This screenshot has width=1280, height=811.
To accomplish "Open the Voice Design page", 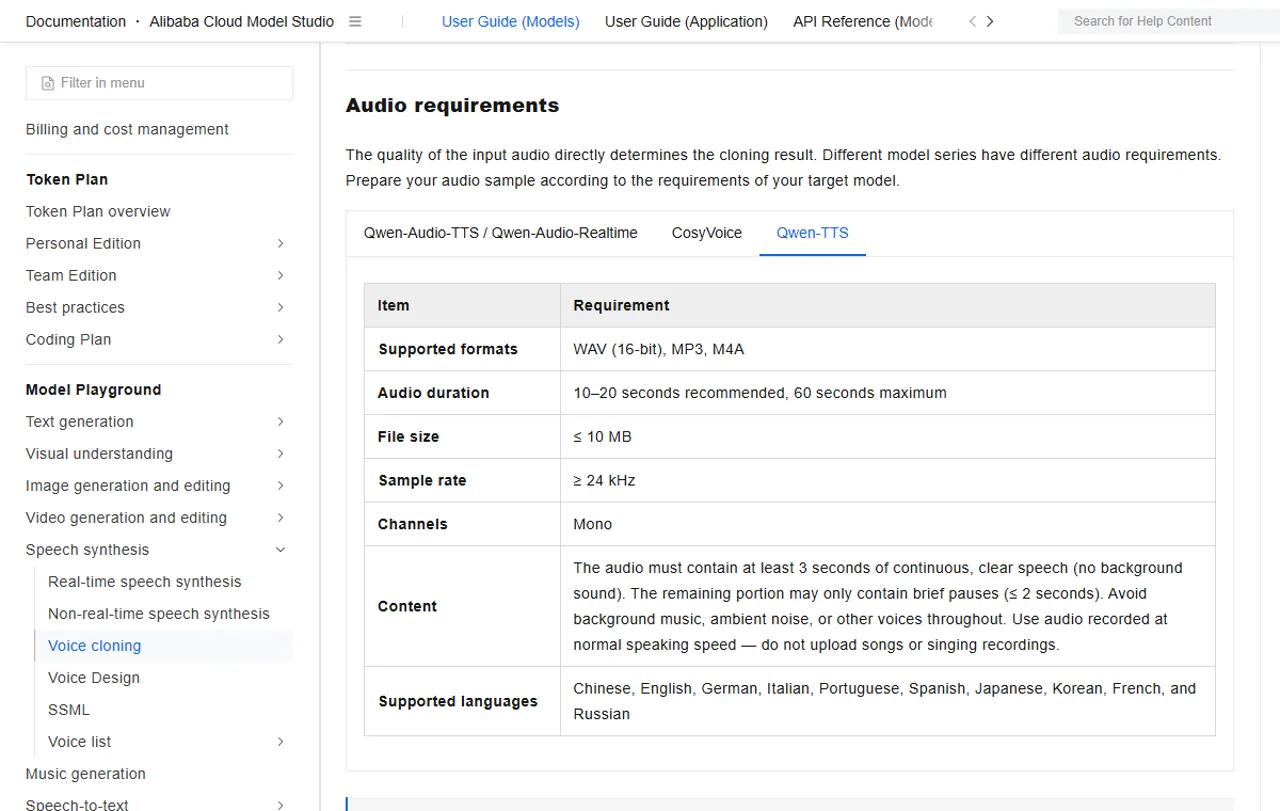I will coord(94,677).
